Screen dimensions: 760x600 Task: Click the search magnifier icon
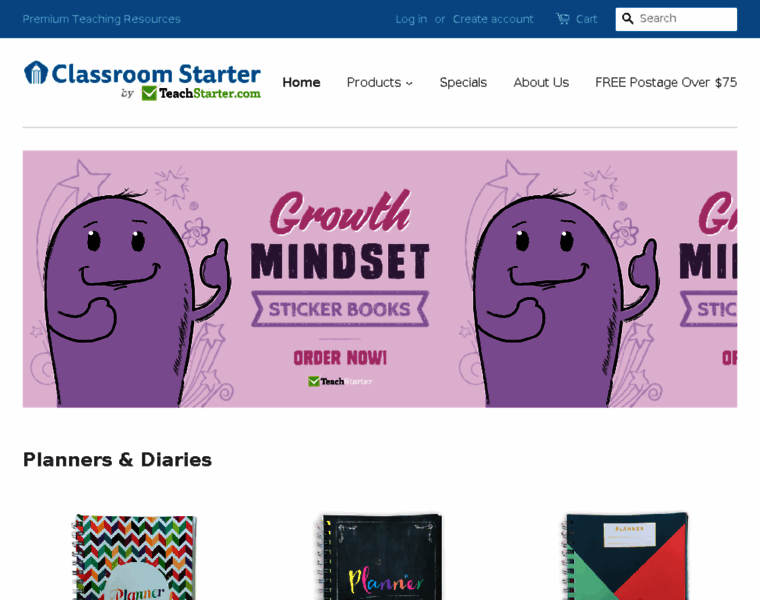tap(627, 19)
